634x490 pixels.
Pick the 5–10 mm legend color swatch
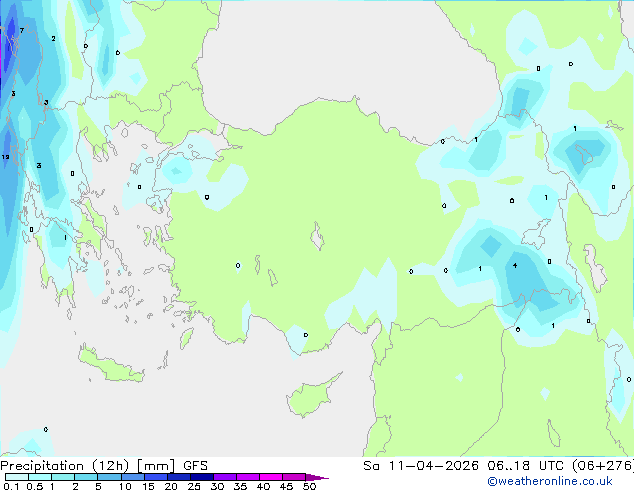coord(109,477)
